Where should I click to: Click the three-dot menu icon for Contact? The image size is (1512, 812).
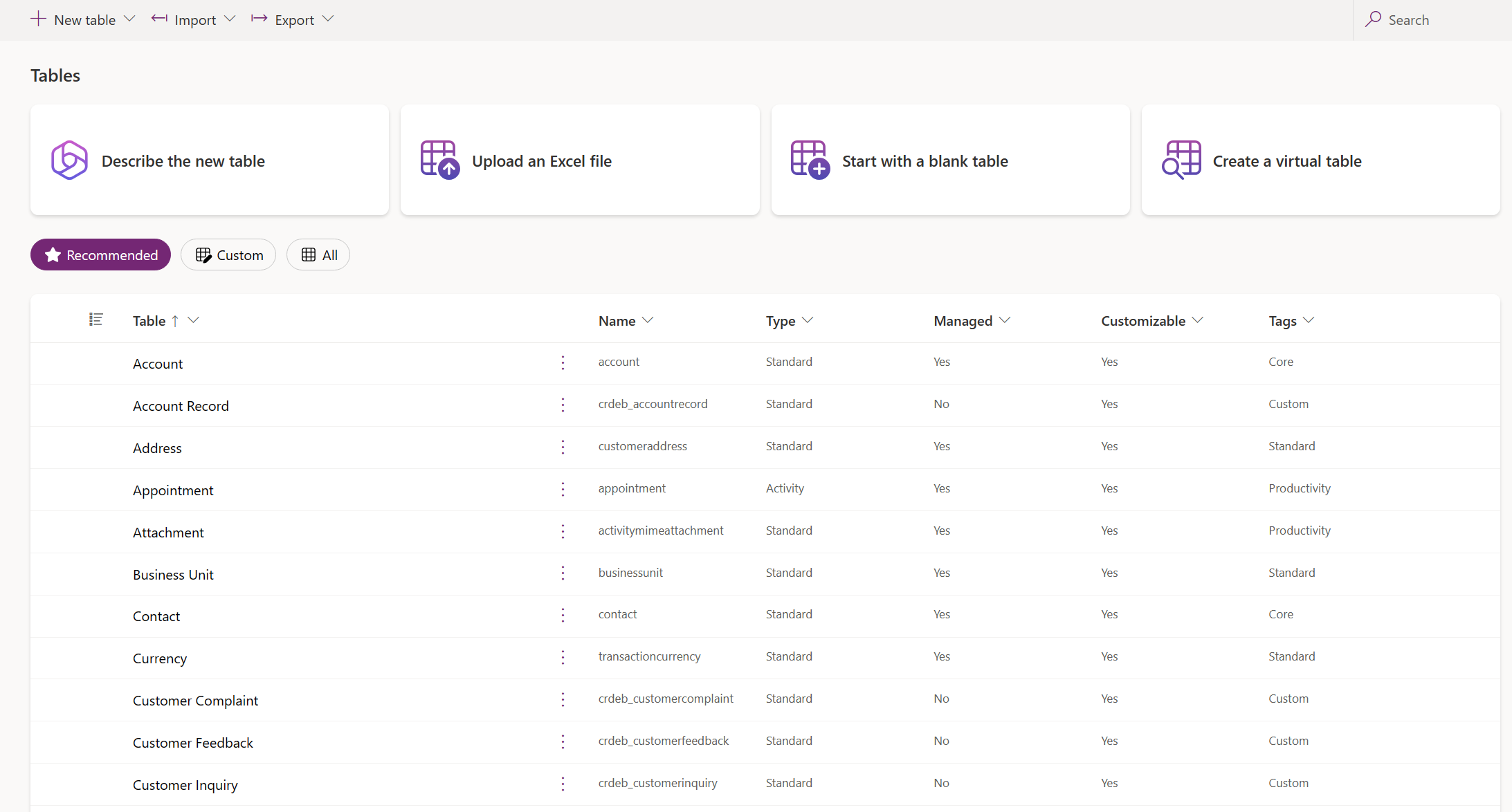[563, 614]
